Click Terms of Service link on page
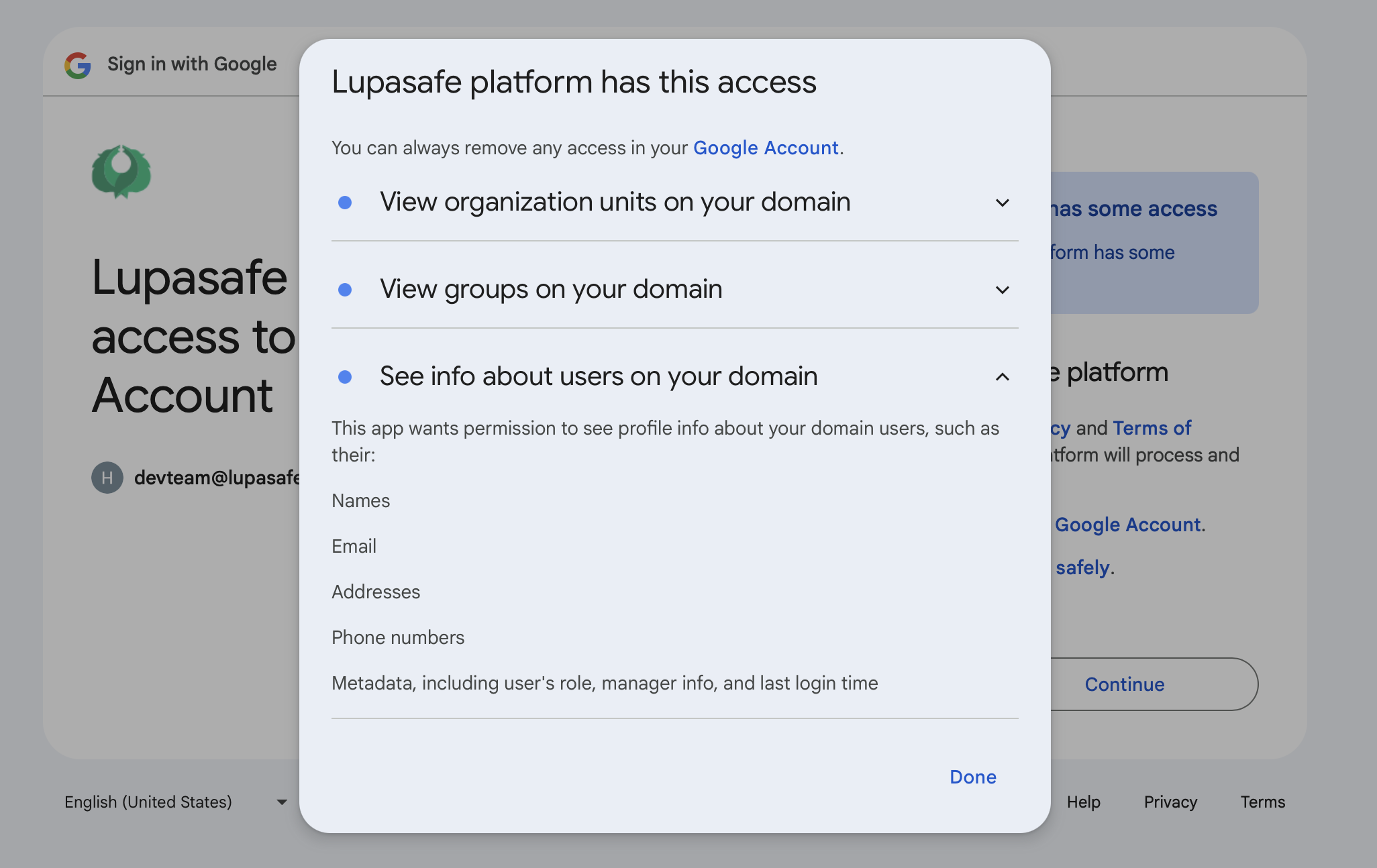Viewport: 1377px width, 868px height. tap(1152, 428)
